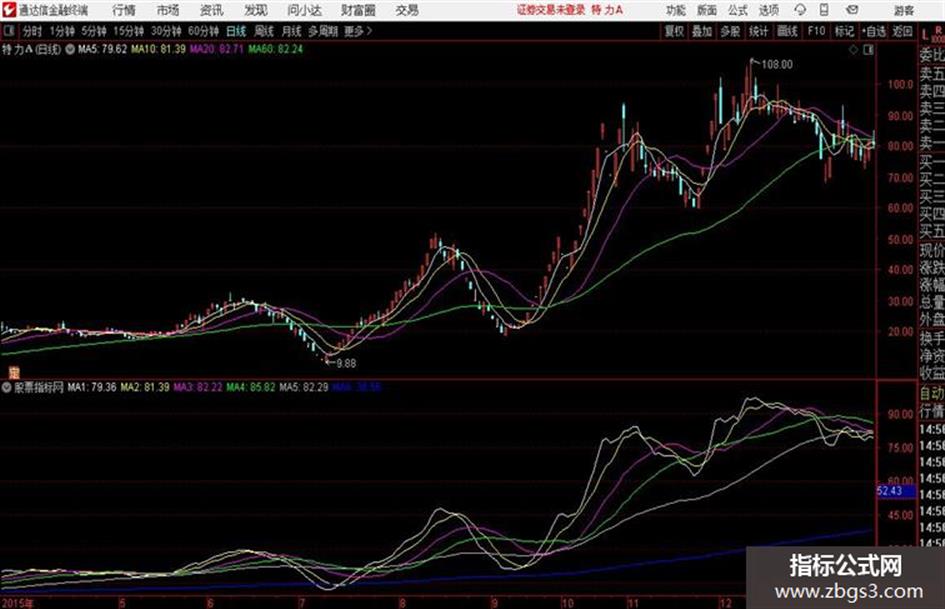Click the 通达信 red logo icon
This screenshot has width=945, height=609.
[8, 10]
